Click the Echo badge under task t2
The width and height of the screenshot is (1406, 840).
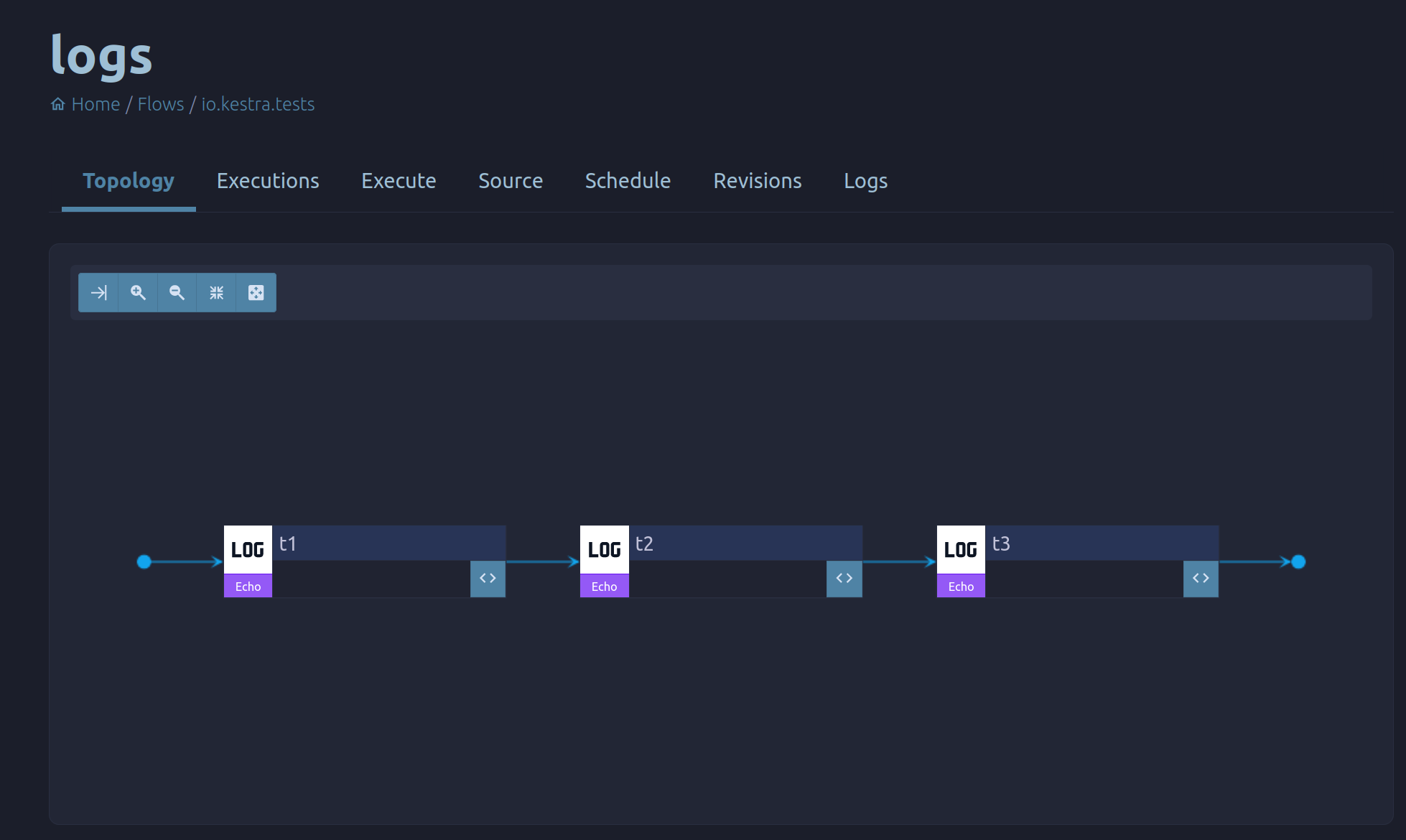pos(604,586)
